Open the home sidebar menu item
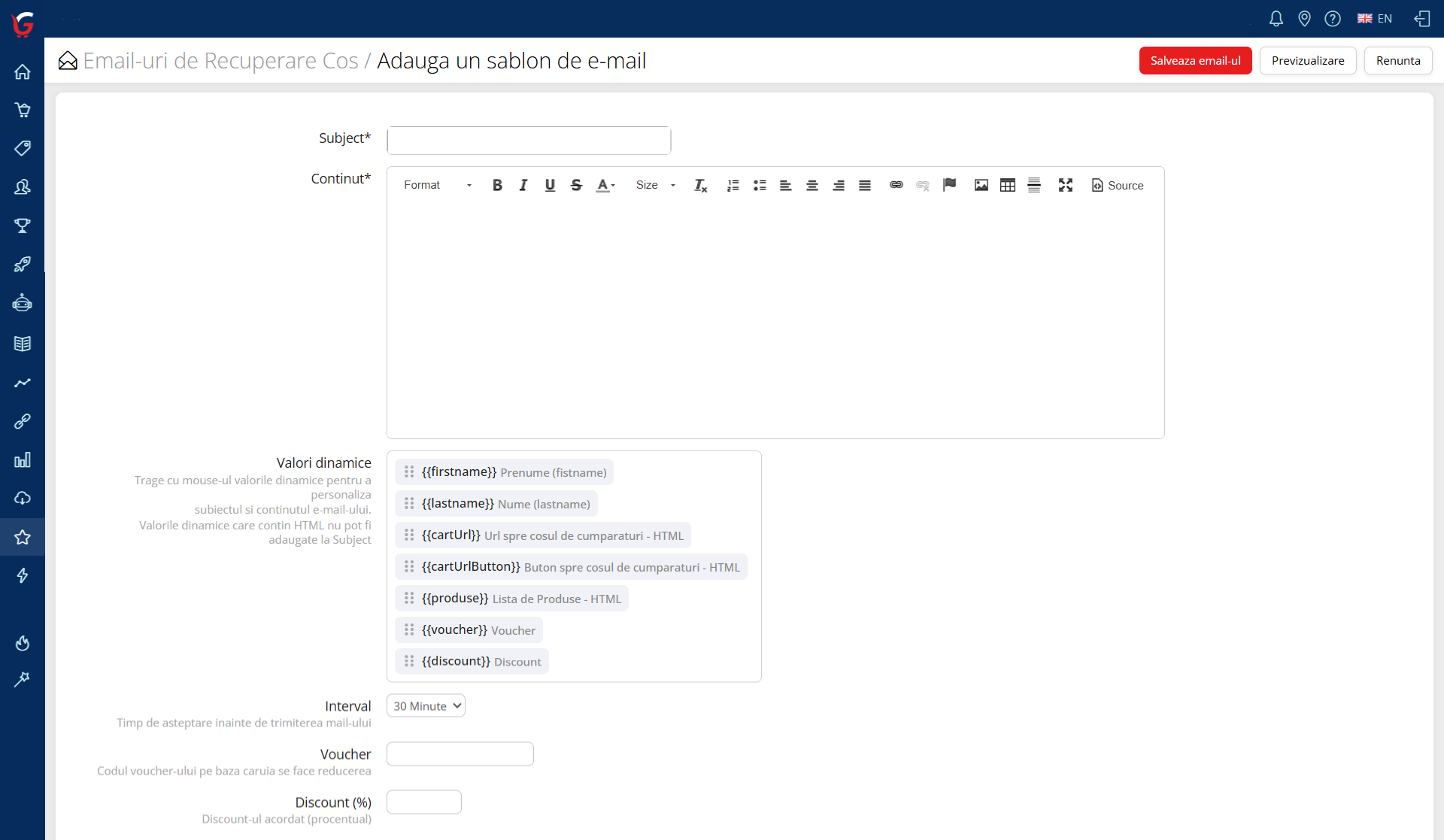The width and height of the screenshot is (1444, 840). click(x=23, y=72)
